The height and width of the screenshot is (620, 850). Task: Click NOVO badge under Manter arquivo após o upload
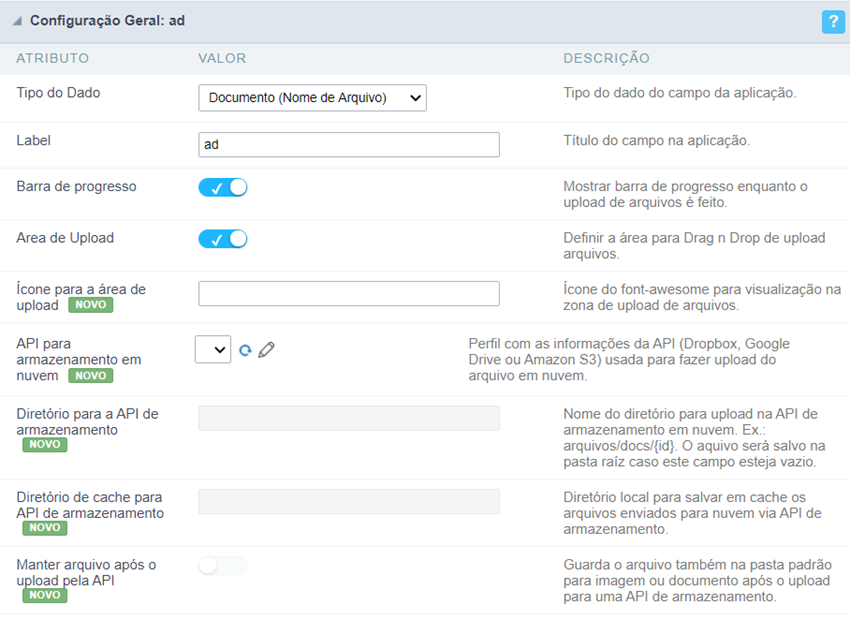click(x=45, y=595)
